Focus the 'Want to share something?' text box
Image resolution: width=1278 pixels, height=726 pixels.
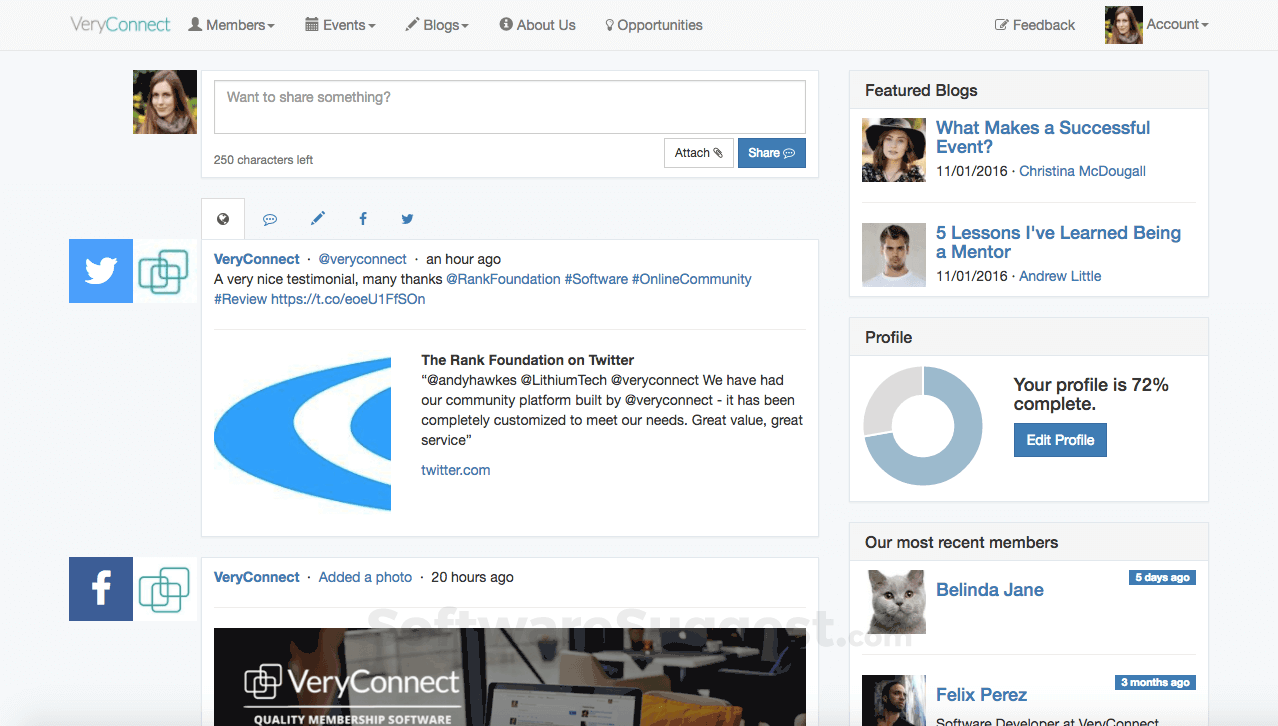click(x=509, y=106)
